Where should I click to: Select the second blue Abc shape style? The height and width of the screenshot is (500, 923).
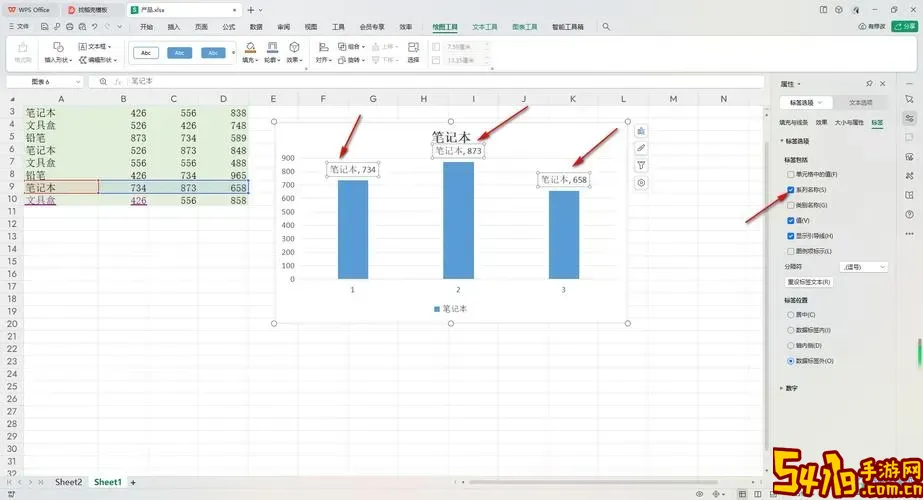(x=213, y=53)
